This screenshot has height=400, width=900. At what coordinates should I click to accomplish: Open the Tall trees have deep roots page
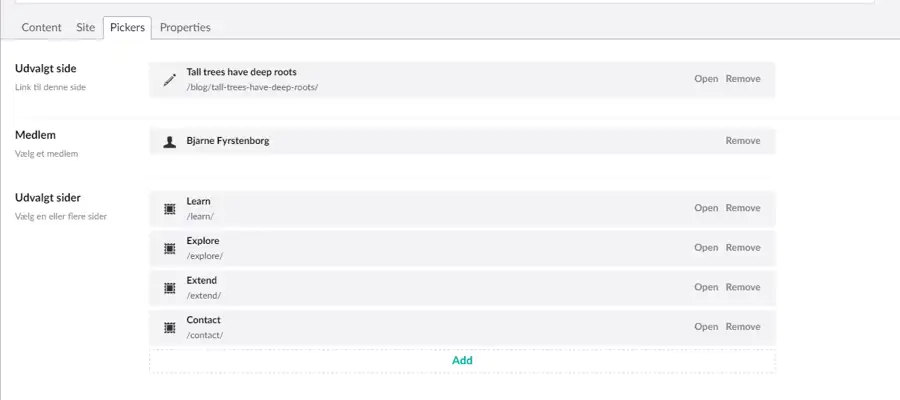(x=706, y=79)
